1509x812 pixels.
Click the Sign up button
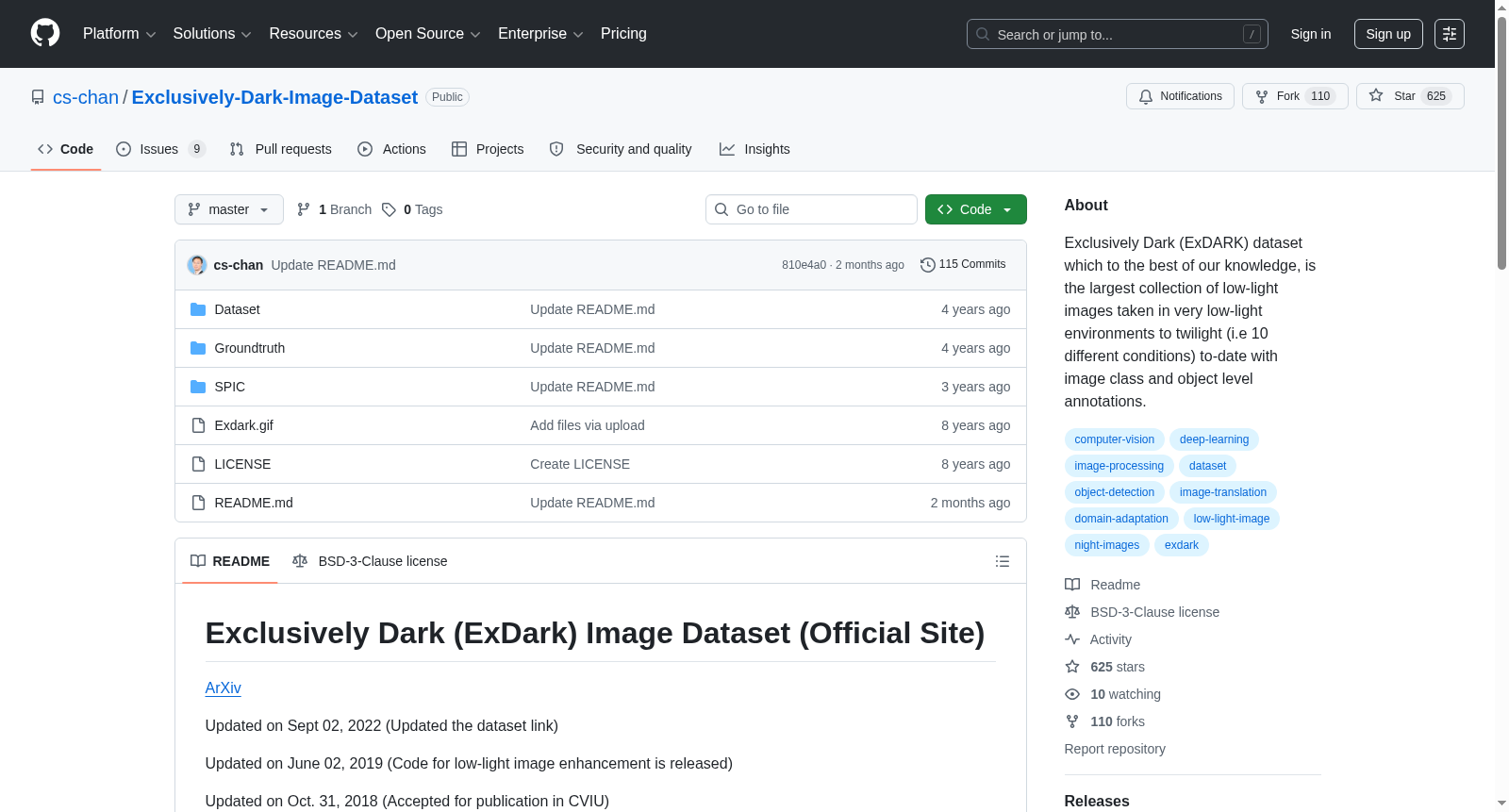tap(1388, 34)
